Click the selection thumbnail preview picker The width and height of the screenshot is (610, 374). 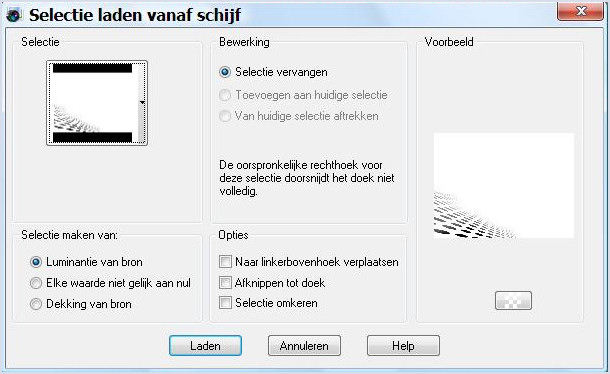[x=96, y=103]
